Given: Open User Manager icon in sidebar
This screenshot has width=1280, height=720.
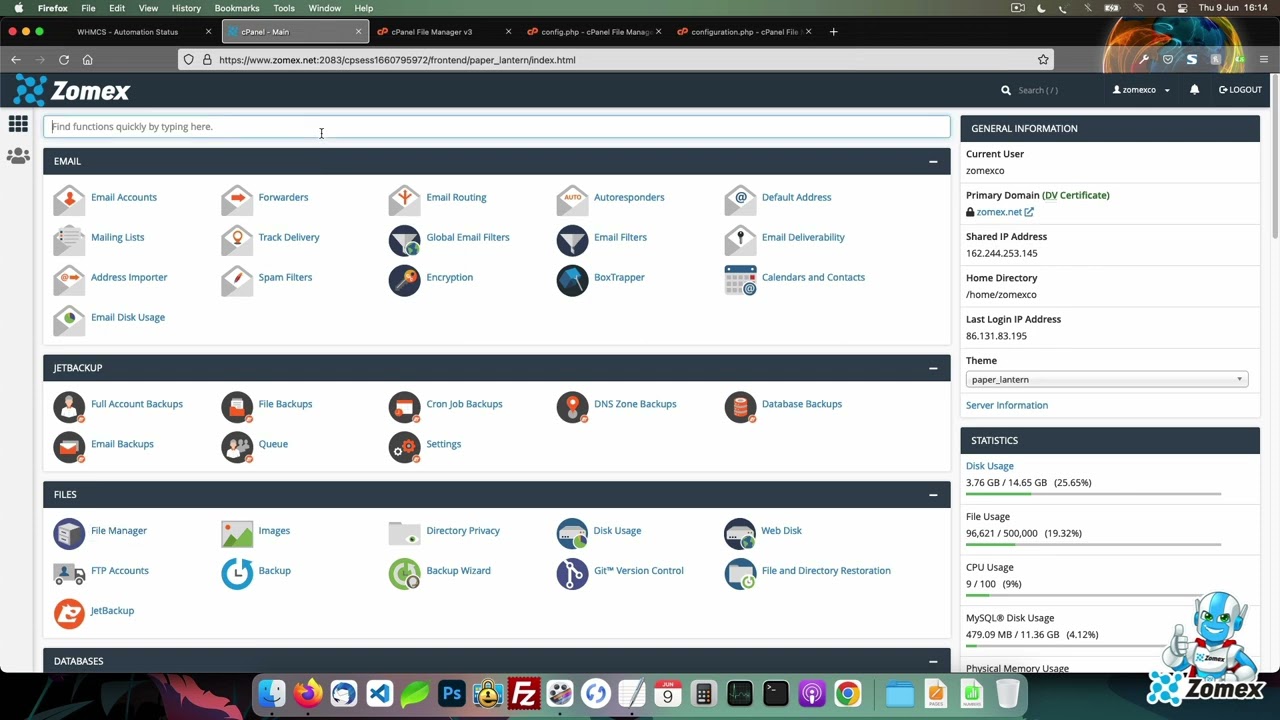Looking at the screenshot, I should 18,156.
